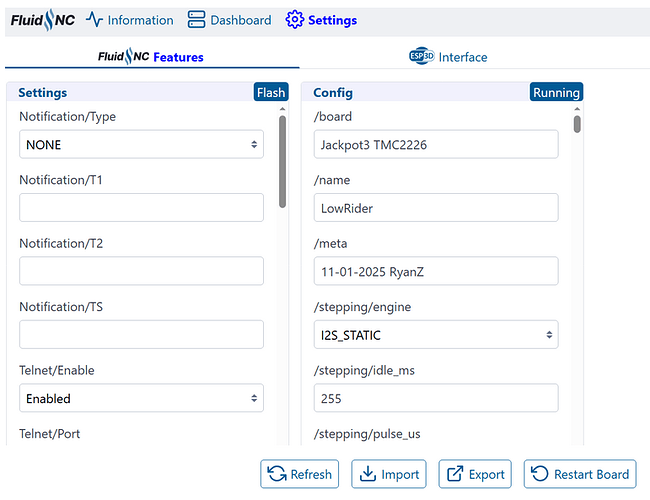Image resolution: width=650 pixels, height=500 pixels.
Task: Click the Restart Board button label
Action: [592, 474]
